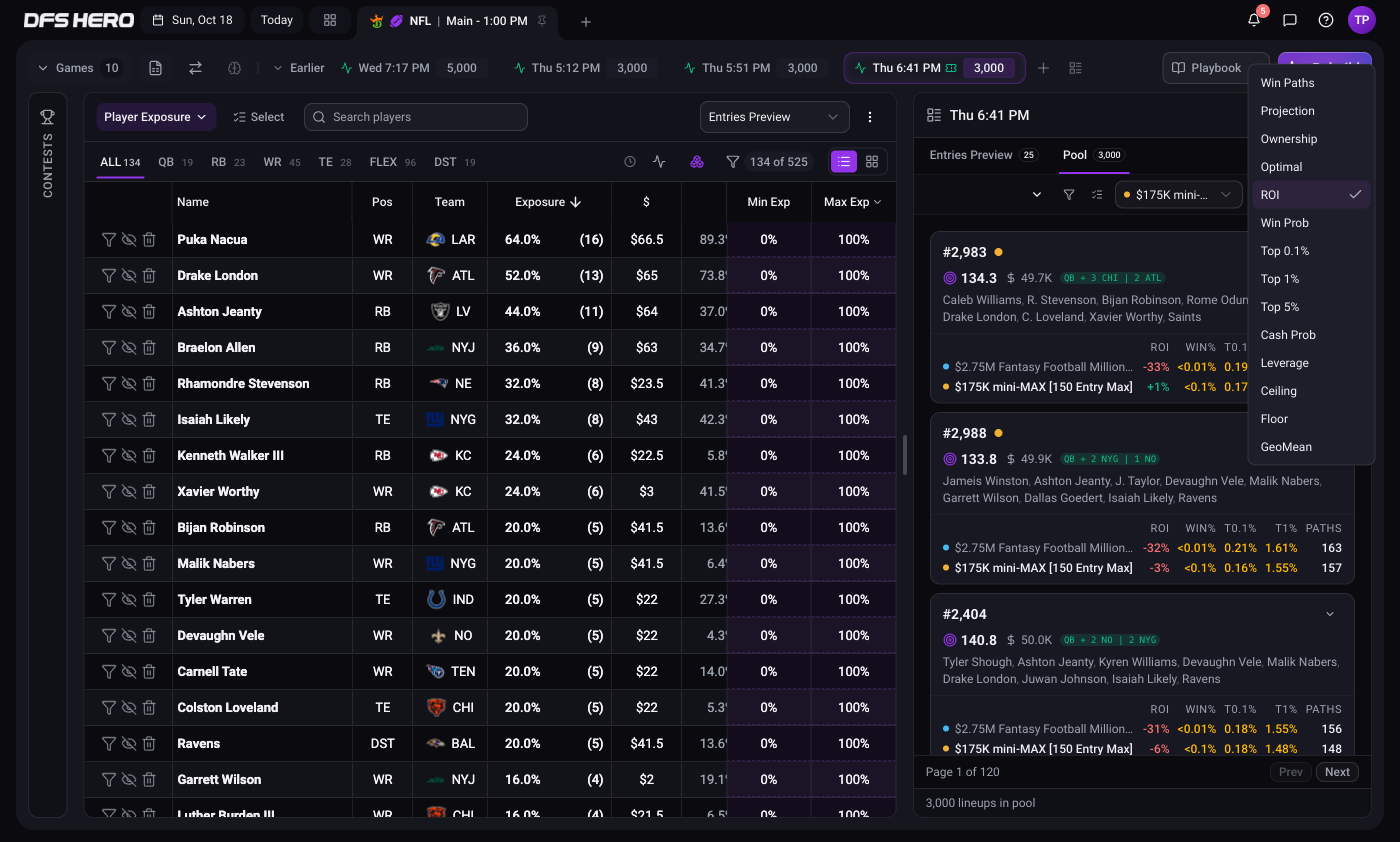Open the Player Exposure dropdown
The width and height of the screenshot is (1400, 842).
[157, 117]
